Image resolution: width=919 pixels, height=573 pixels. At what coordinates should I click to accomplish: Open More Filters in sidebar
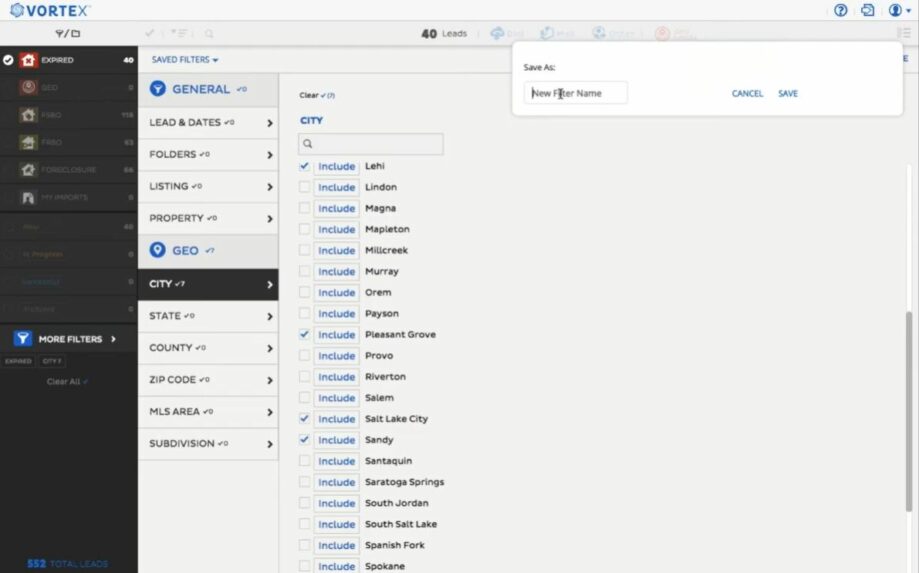69,339
